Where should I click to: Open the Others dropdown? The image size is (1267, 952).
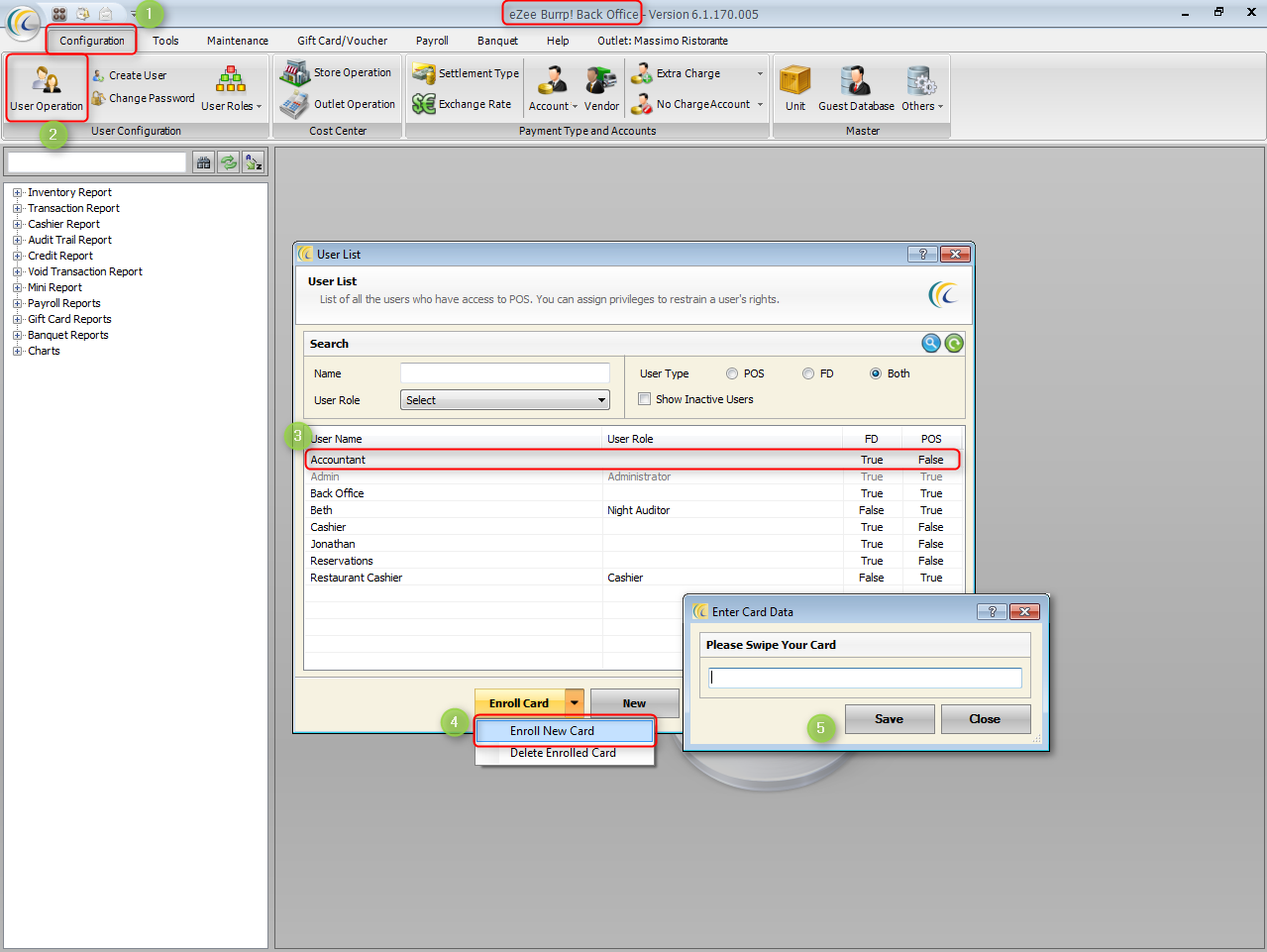[x=922, y=89]
